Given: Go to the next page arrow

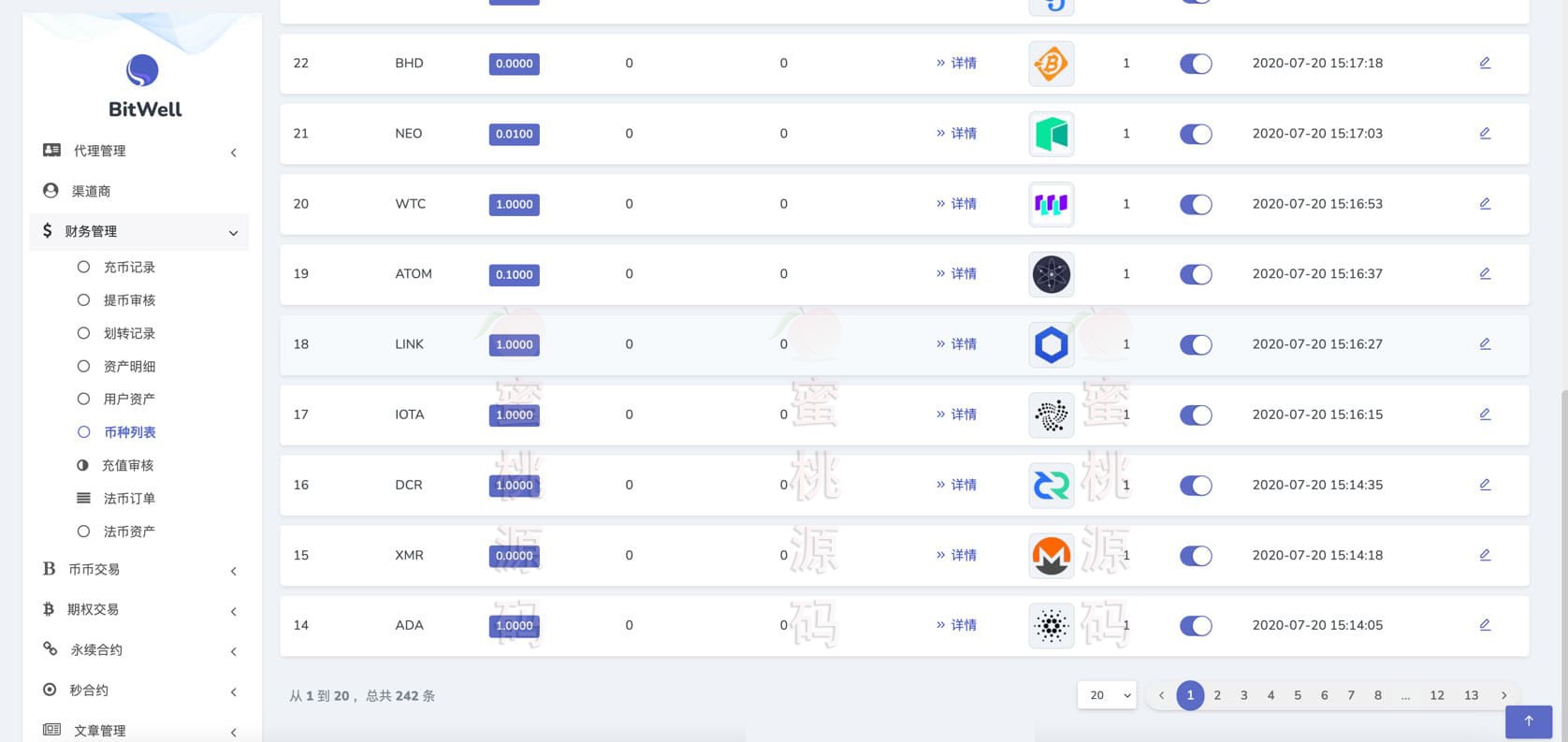Looking at the screenshot, I should click(1503, 695).
